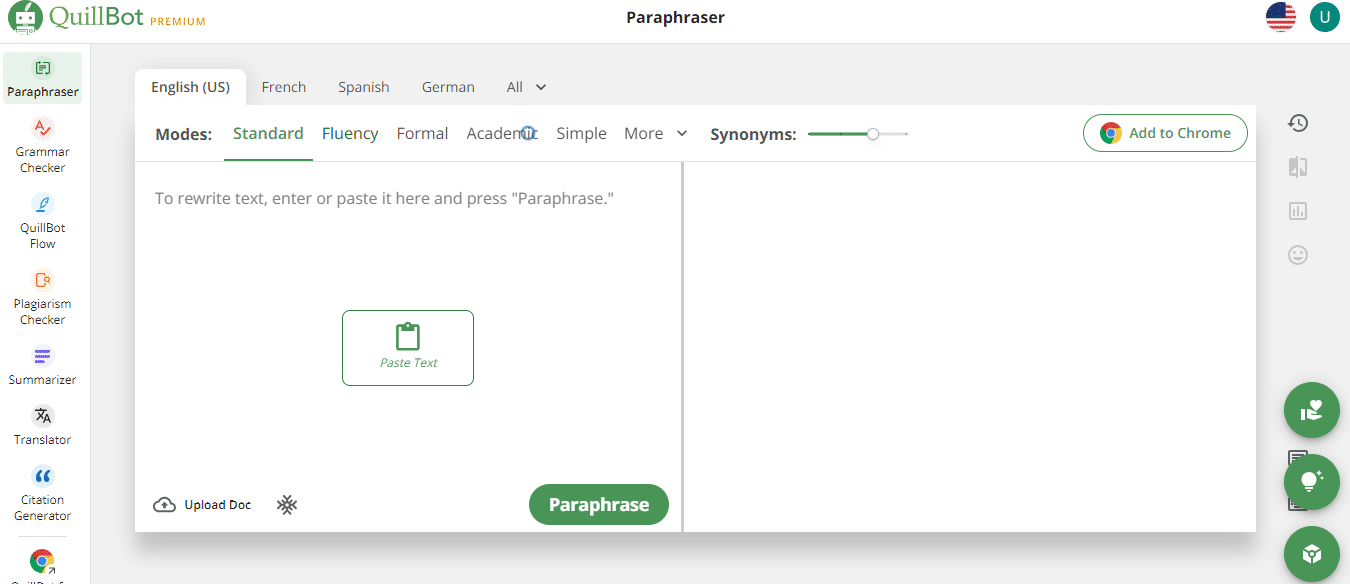Image resolution: width=1350 pixels, height=584 pixels.
Task: Open the Citation Generator tool
Action: point(43,494)
